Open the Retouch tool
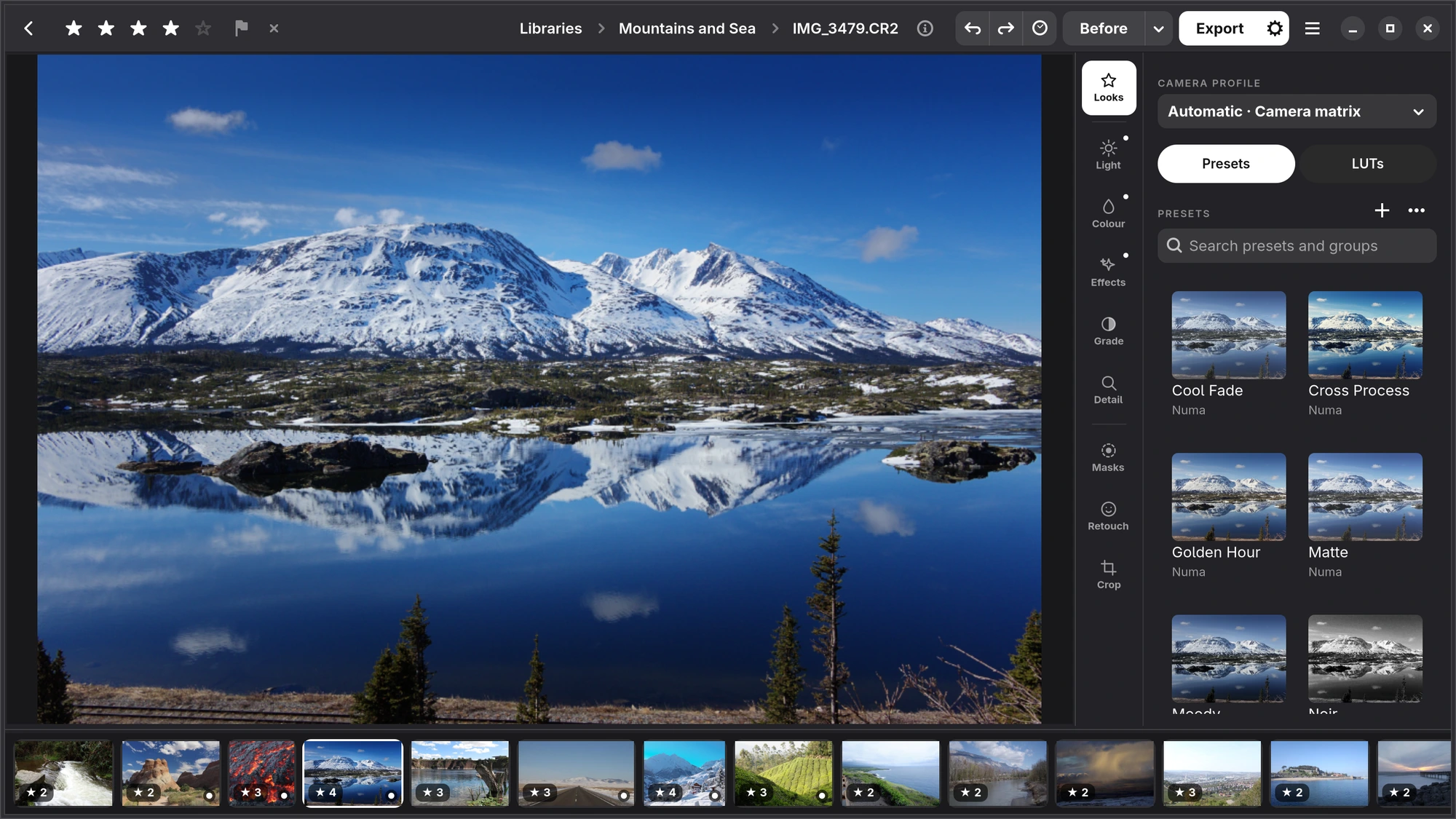This screenshot has height=819, width=1456. [x=1108, y=515]
